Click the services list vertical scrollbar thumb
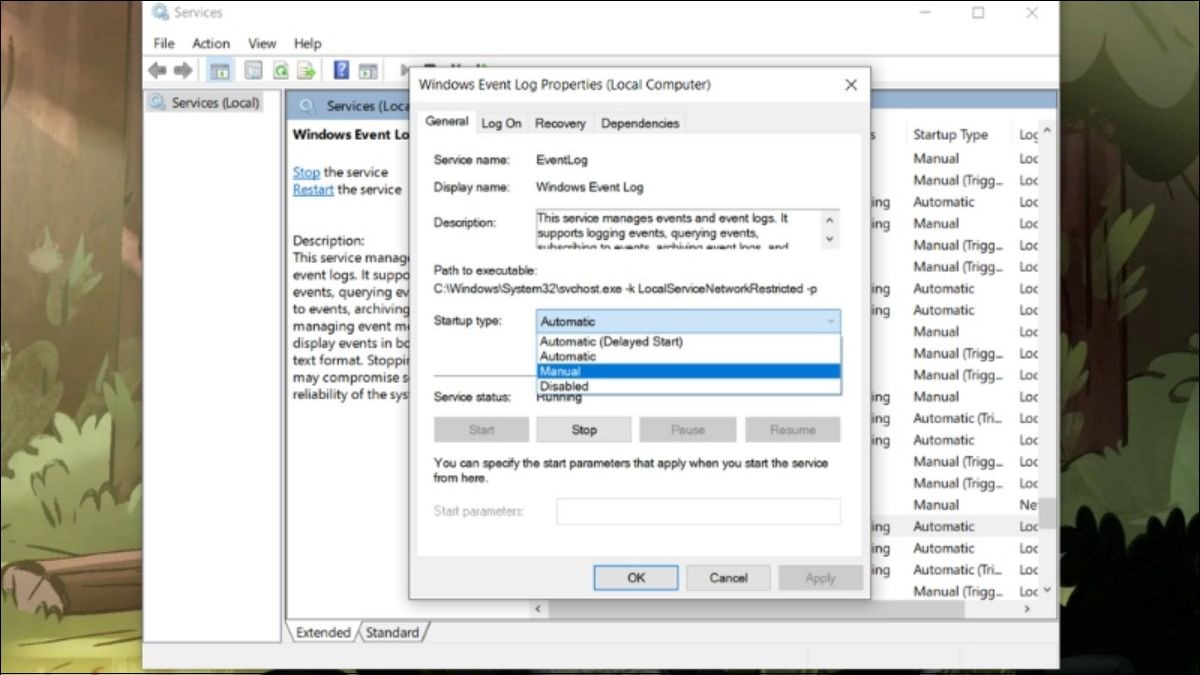1200x675 pixels. coord(1048,513)
